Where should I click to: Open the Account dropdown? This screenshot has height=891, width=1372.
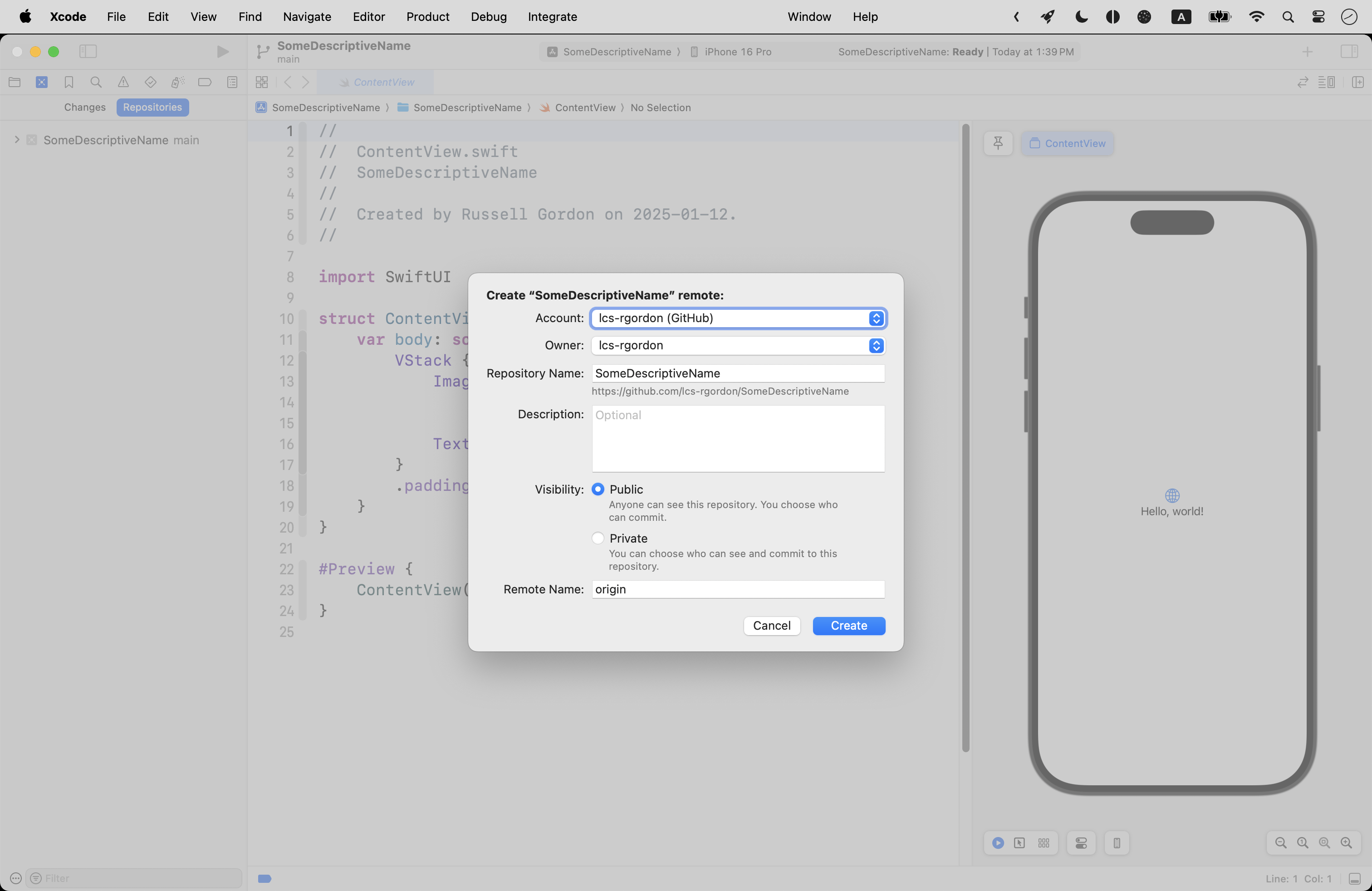pyautogui.click(x=738, y=318)
